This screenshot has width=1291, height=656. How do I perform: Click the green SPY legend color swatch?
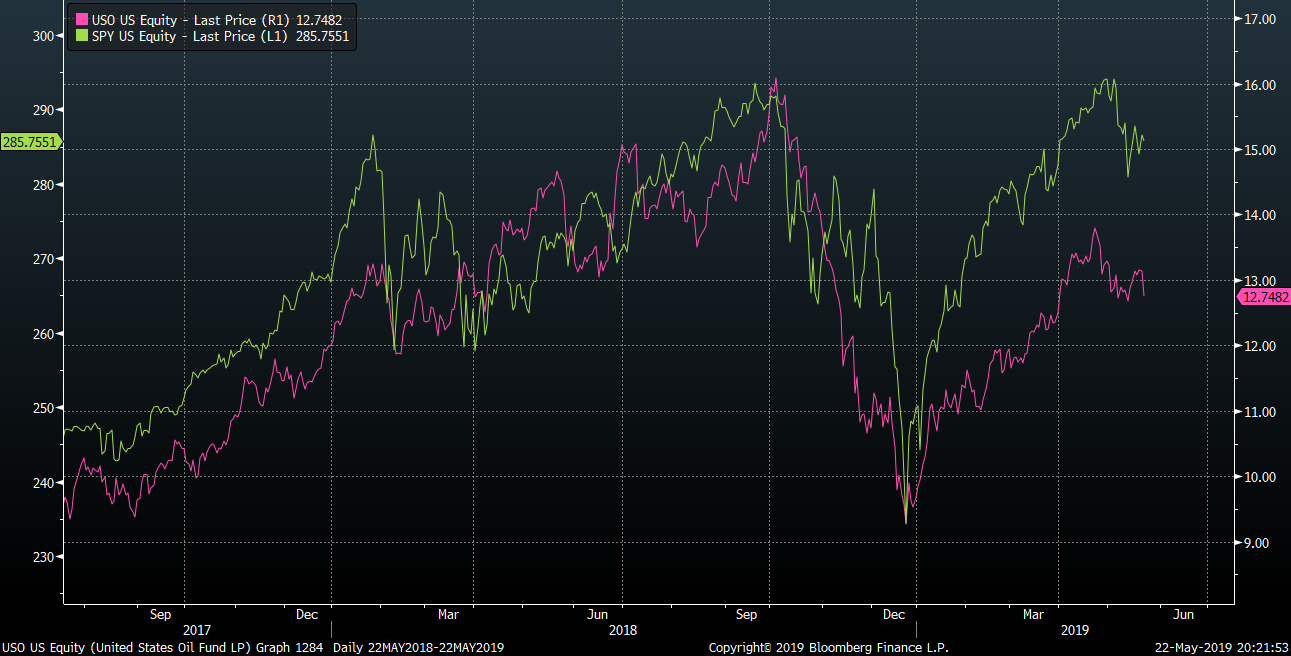[81, 36]
